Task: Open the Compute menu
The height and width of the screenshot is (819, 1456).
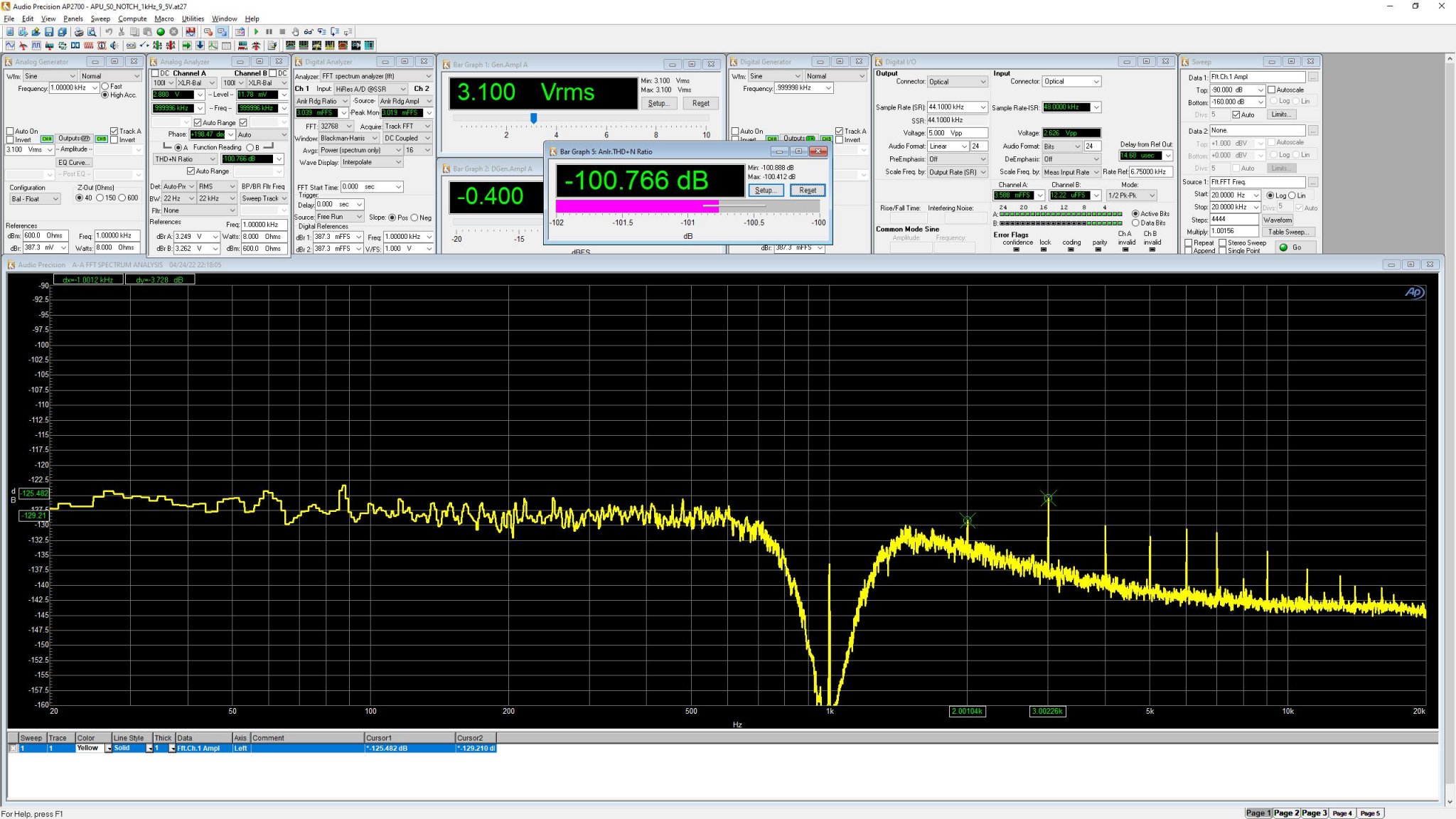Action: [x=132, y=18]
